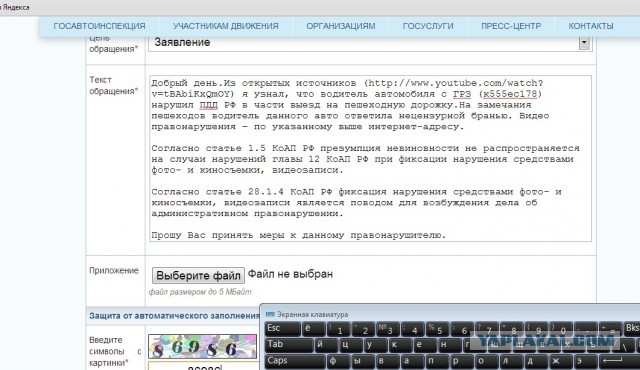Click the Защита от автоматического заполнения heading
This screenshot has height=370, width=640.
[x=174, y=315]
